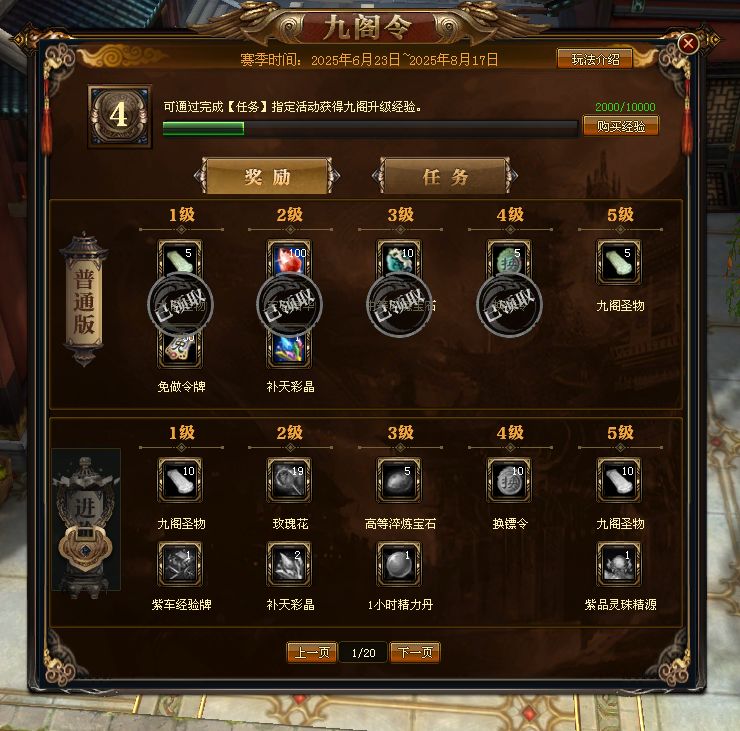Viewport: 740px width, 731px height.
Task: Switch to the 任务 tab
Action: click(445, 176)
